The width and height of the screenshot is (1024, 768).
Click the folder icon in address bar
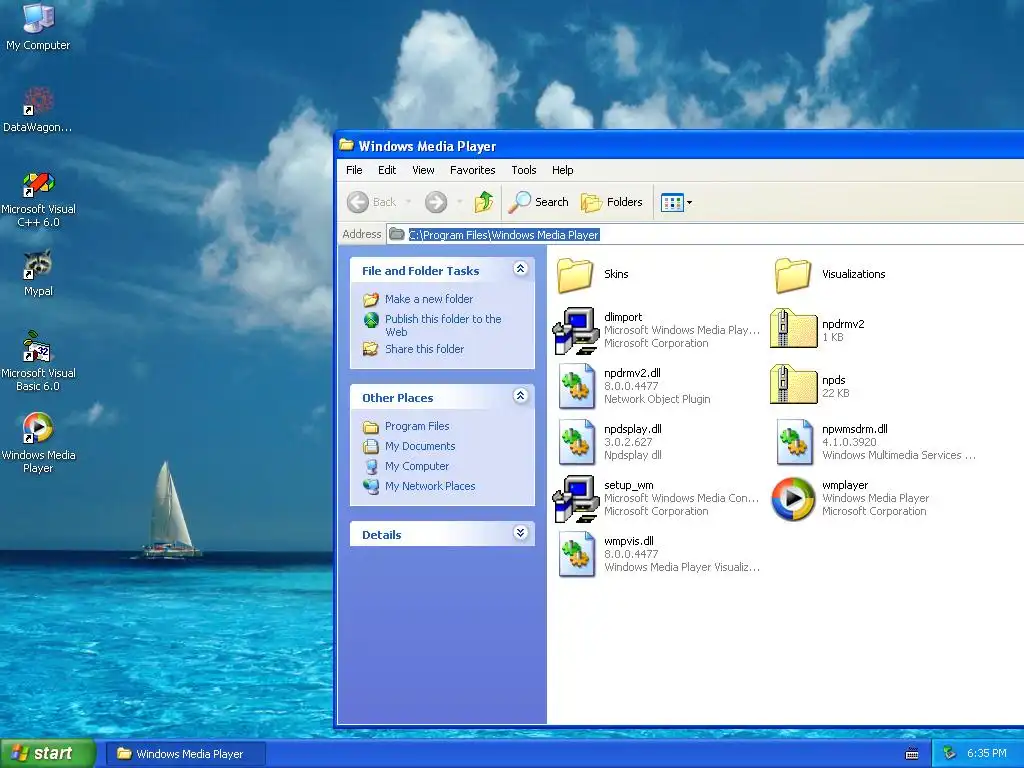(x=396, y=234)
